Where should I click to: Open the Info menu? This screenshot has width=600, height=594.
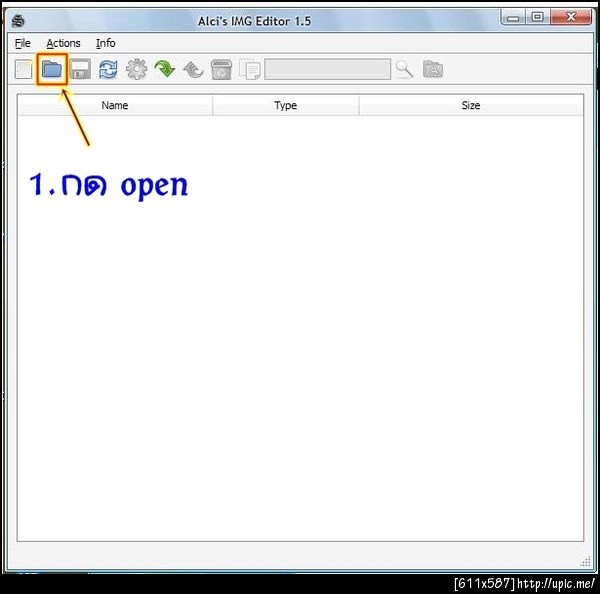tap(106, 43)
